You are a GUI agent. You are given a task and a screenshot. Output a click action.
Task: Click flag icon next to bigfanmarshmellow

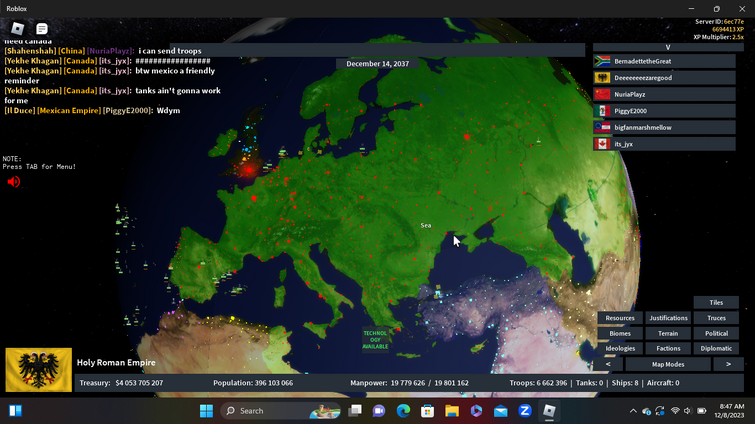tap(602, 128)
